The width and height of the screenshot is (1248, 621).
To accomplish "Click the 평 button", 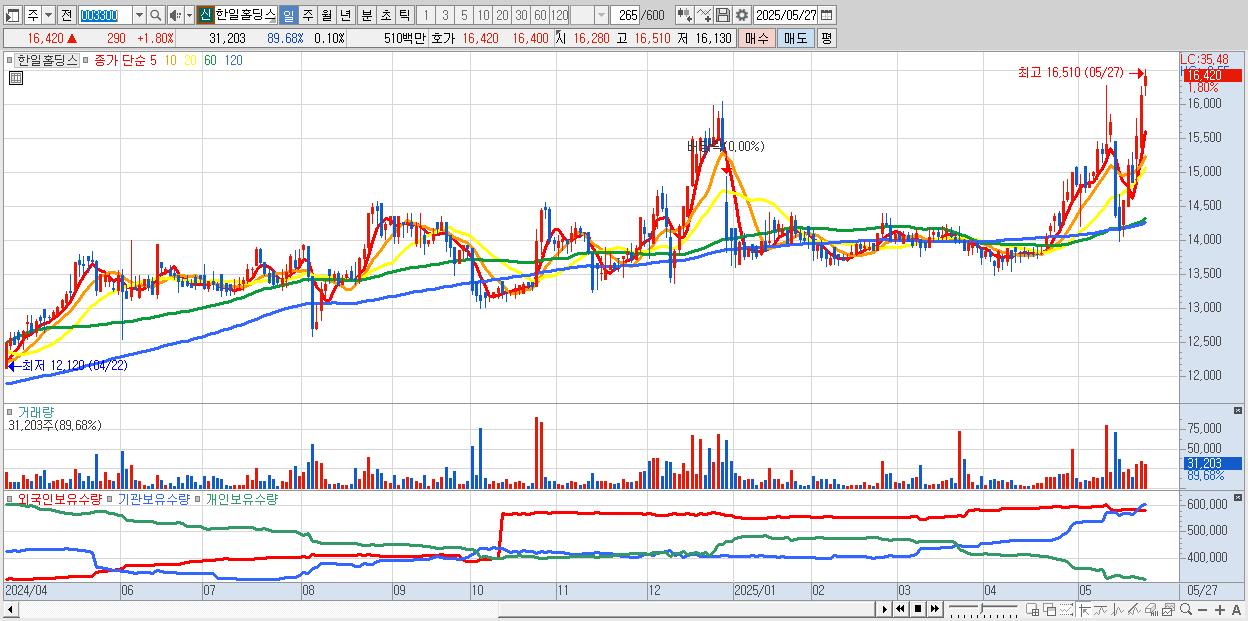I will coord(826,38).
